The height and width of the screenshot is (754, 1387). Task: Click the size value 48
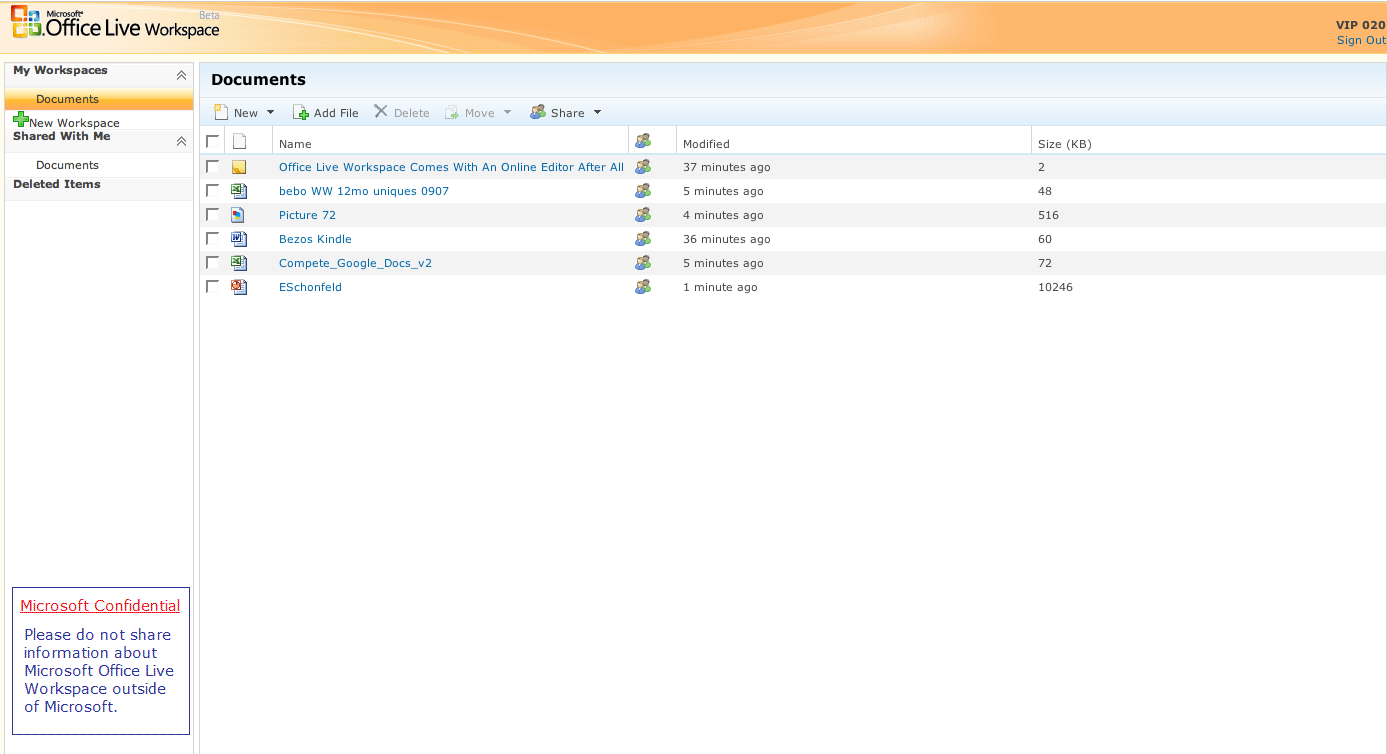point(1045,191)
